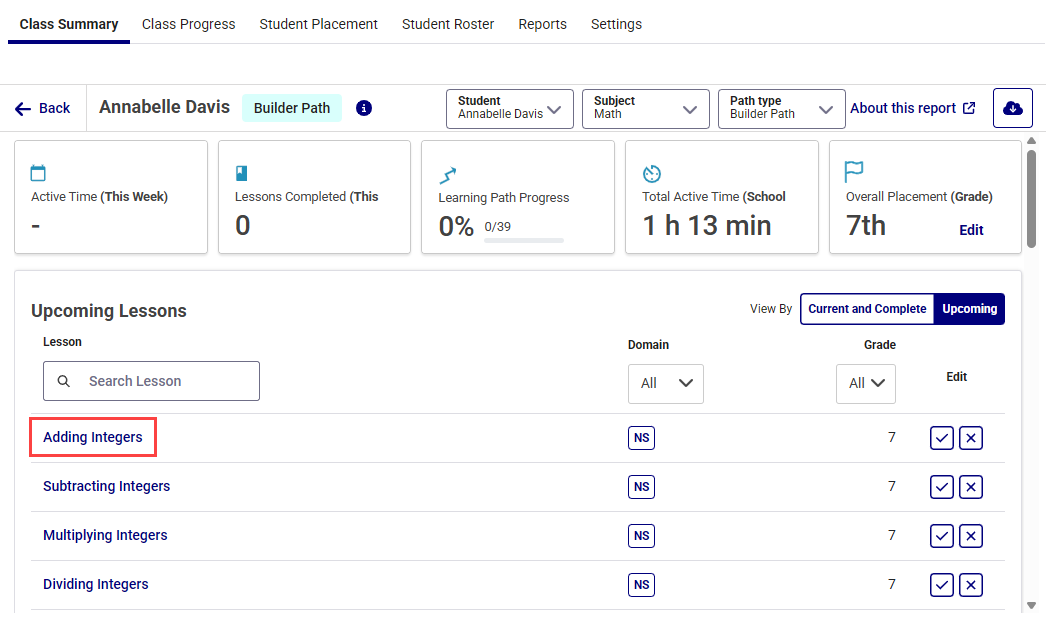
Task: Click the Domain column header
Action: [648, 345]
